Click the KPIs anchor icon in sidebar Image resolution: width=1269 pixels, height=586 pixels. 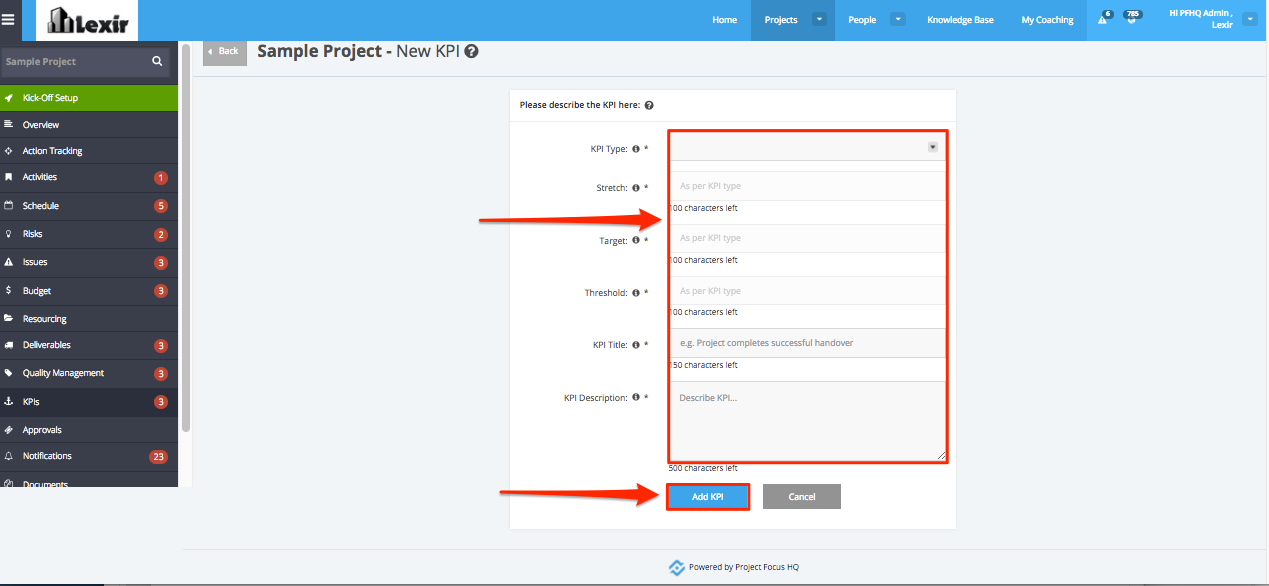[x=9, y=402]
